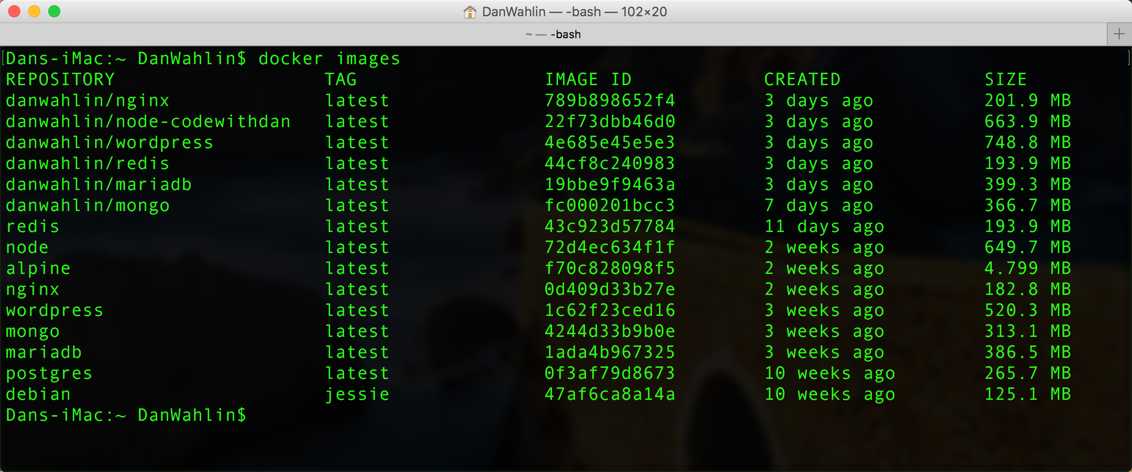Click the danwahlin/nginx repository name
The width and height of the screenshot is (1132, 472).
coord(87,100)
